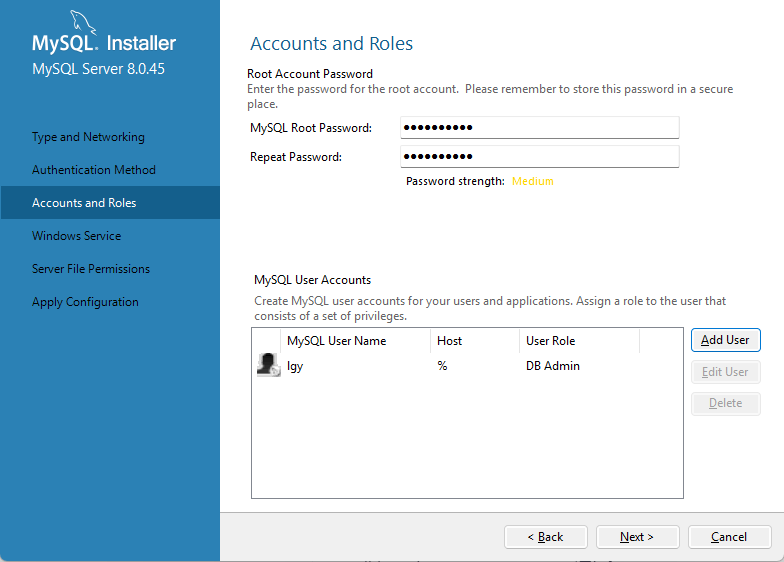Go to Type and Networking step
This screenshot has width=784, height=562.
[x=88, y=137]
